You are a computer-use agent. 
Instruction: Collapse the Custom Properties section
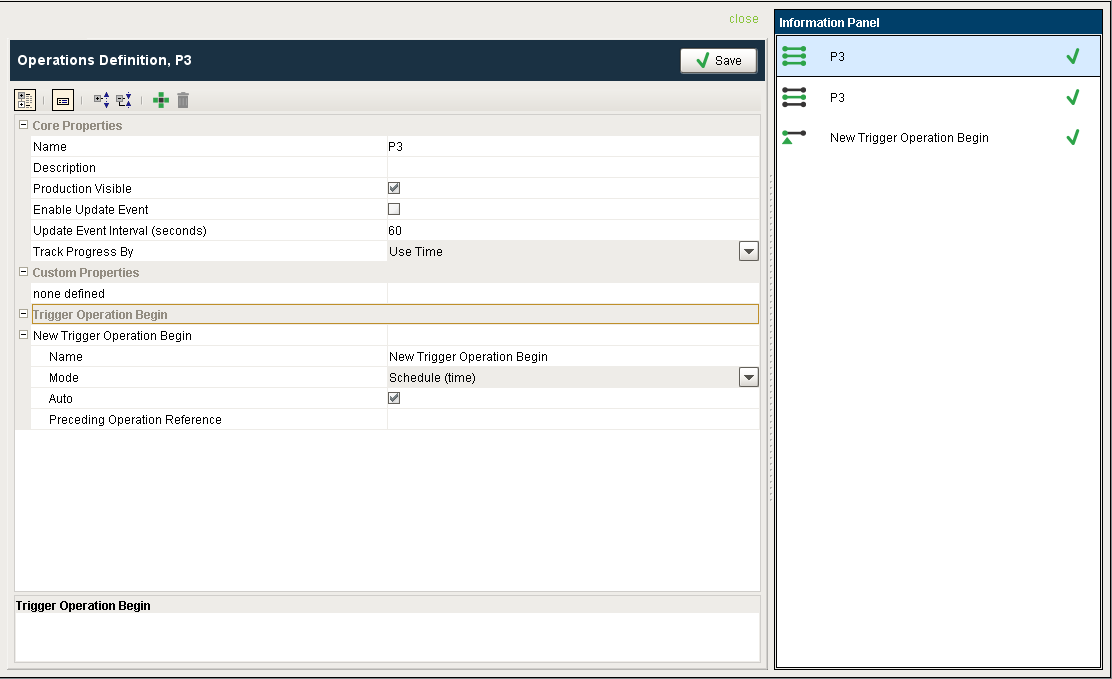tap(23, 272)
